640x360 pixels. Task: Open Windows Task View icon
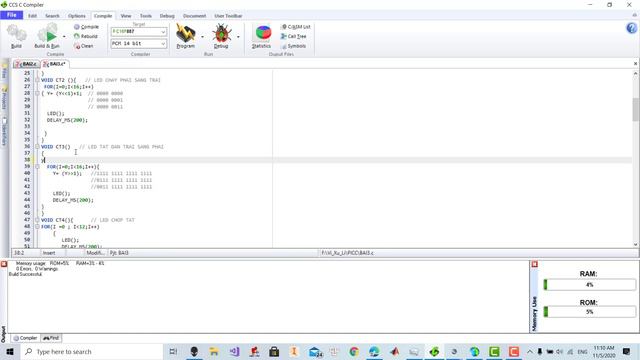point(173,351)
